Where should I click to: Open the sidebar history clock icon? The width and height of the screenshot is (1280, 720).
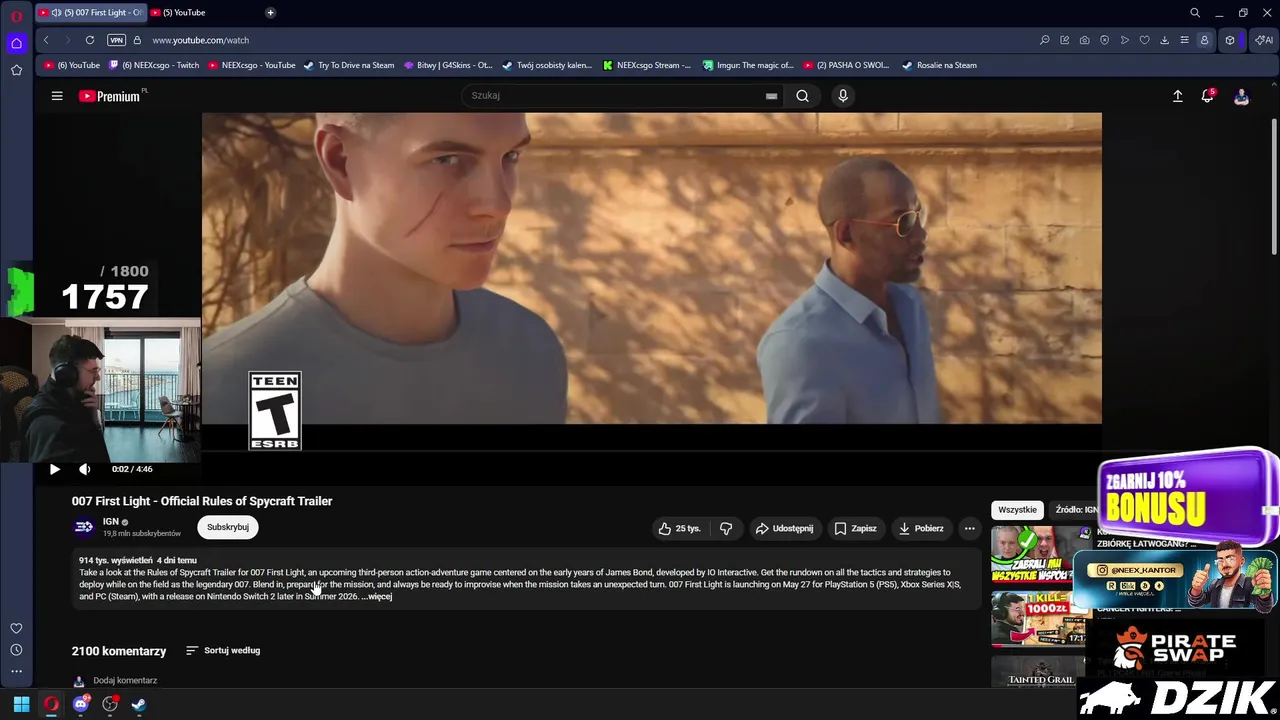16,650
